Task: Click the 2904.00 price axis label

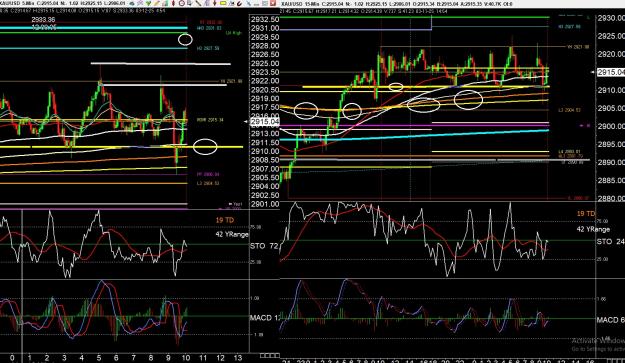Action: [x=265, y=186]
